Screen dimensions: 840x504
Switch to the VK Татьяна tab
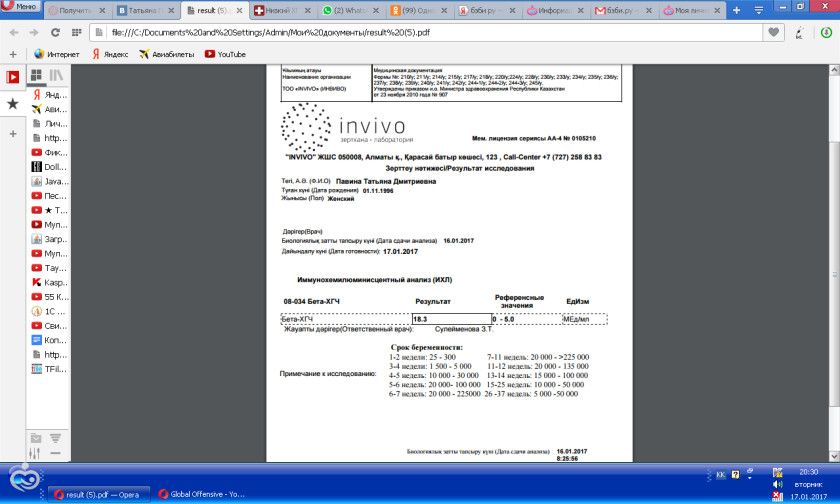coord(146,10)
